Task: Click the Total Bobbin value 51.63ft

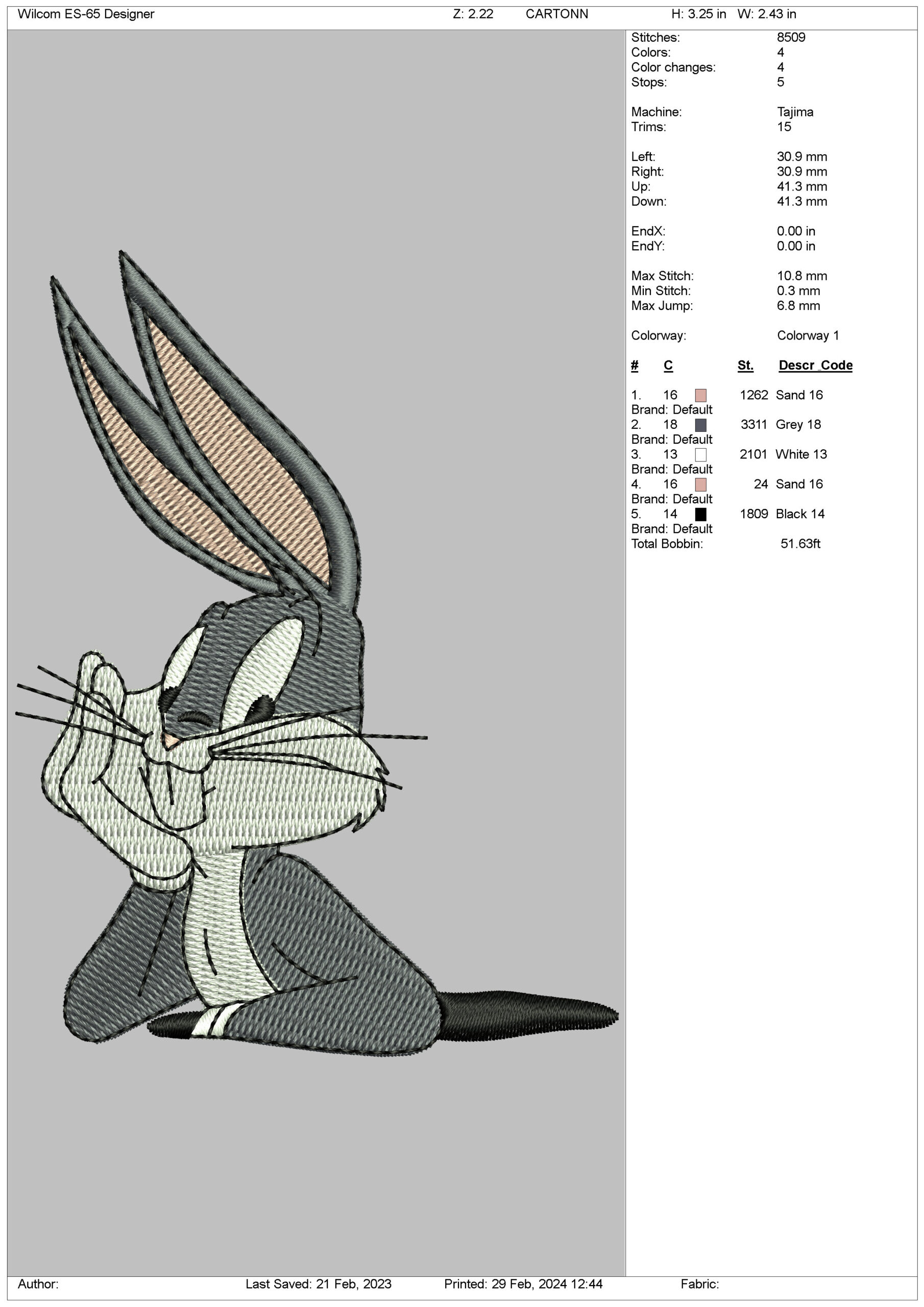Action: [x=800, y=544]
